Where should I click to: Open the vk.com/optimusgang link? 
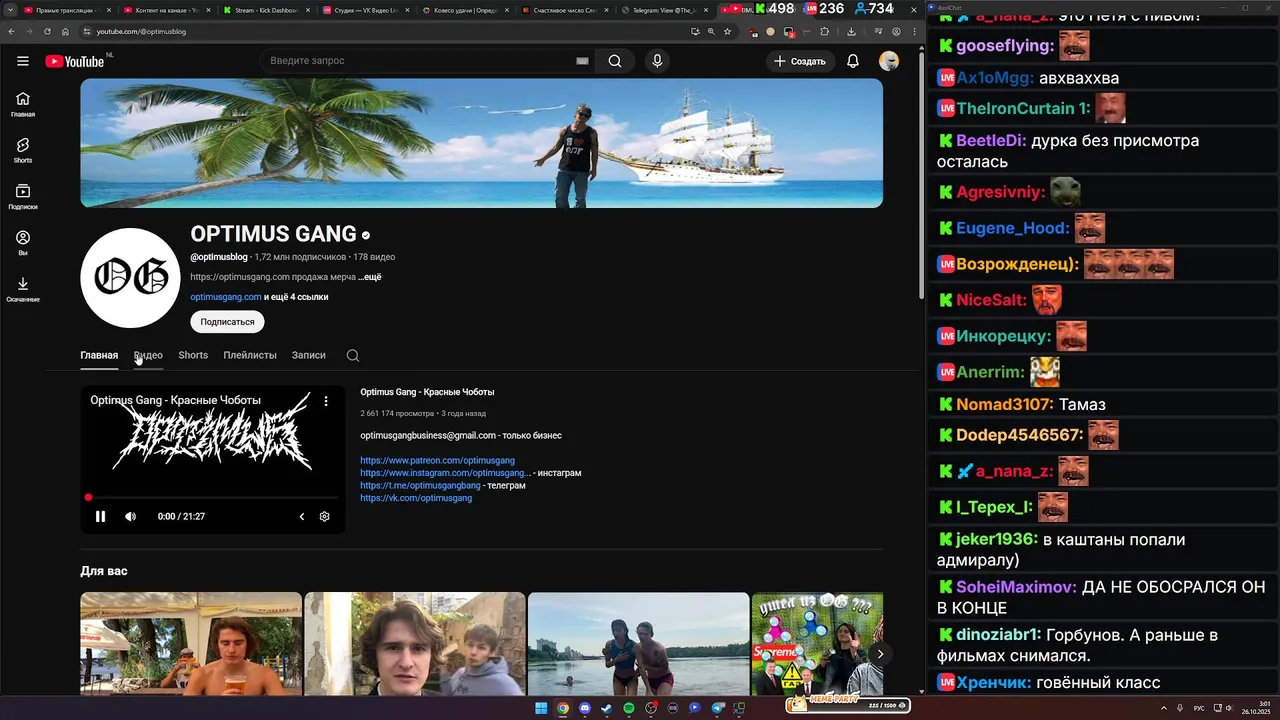[416, 498]
